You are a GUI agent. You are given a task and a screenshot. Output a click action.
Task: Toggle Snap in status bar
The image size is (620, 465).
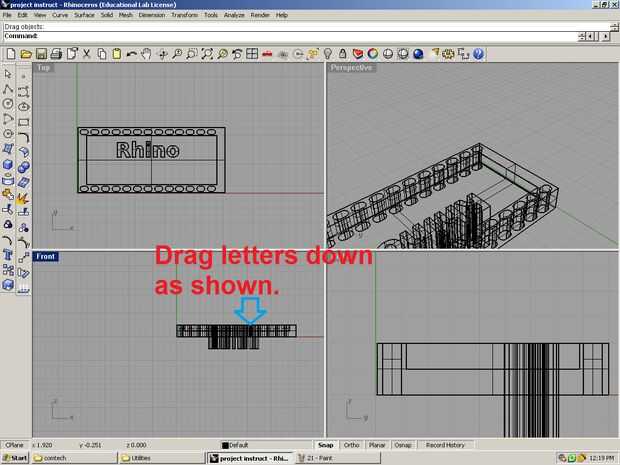[325, 445]
